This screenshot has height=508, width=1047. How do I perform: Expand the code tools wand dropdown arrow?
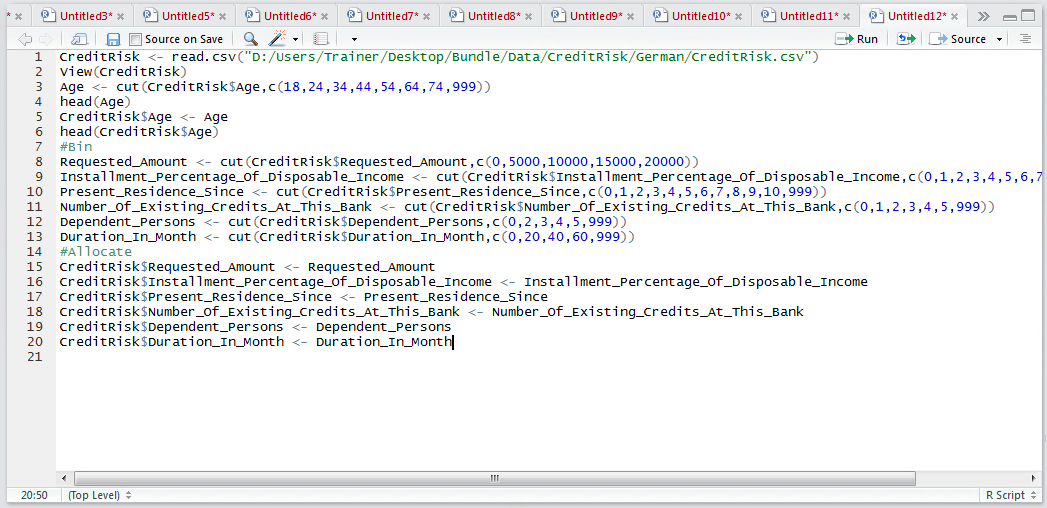click(x=296, y=40)
